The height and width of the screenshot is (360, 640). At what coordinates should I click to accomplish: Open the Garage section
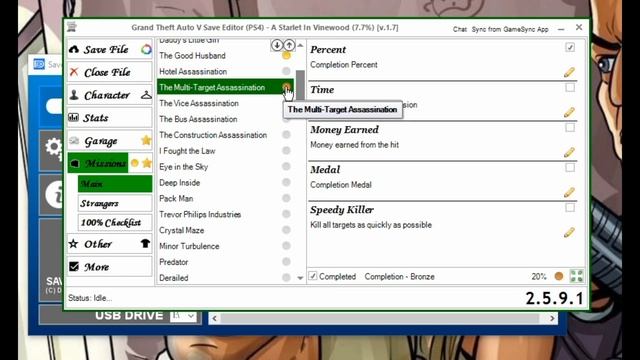click(109, 141)
